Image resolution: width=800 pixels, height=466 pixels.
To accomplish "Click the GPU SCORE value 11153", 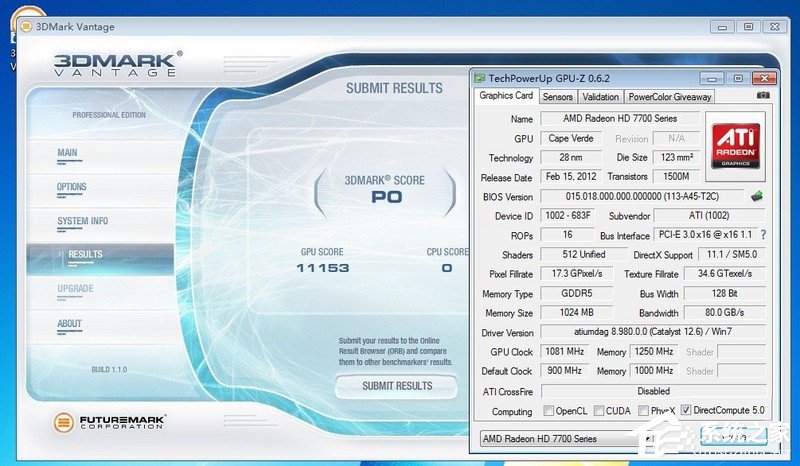I will tap(322, 268).
